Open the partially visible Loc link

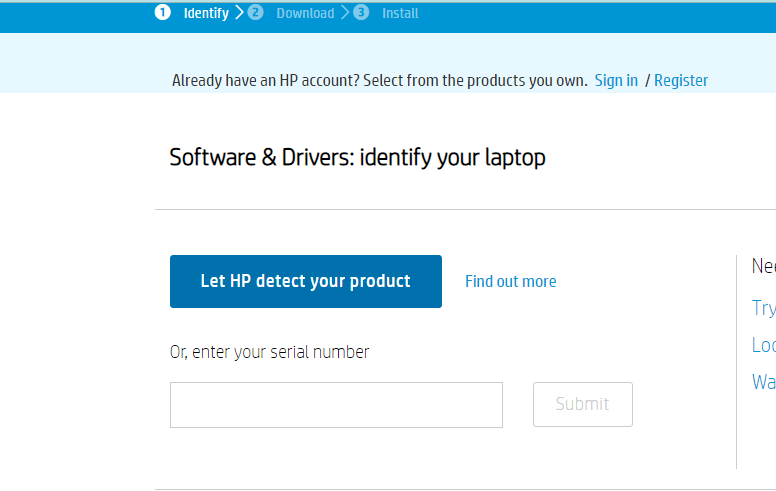coord(764,345)
